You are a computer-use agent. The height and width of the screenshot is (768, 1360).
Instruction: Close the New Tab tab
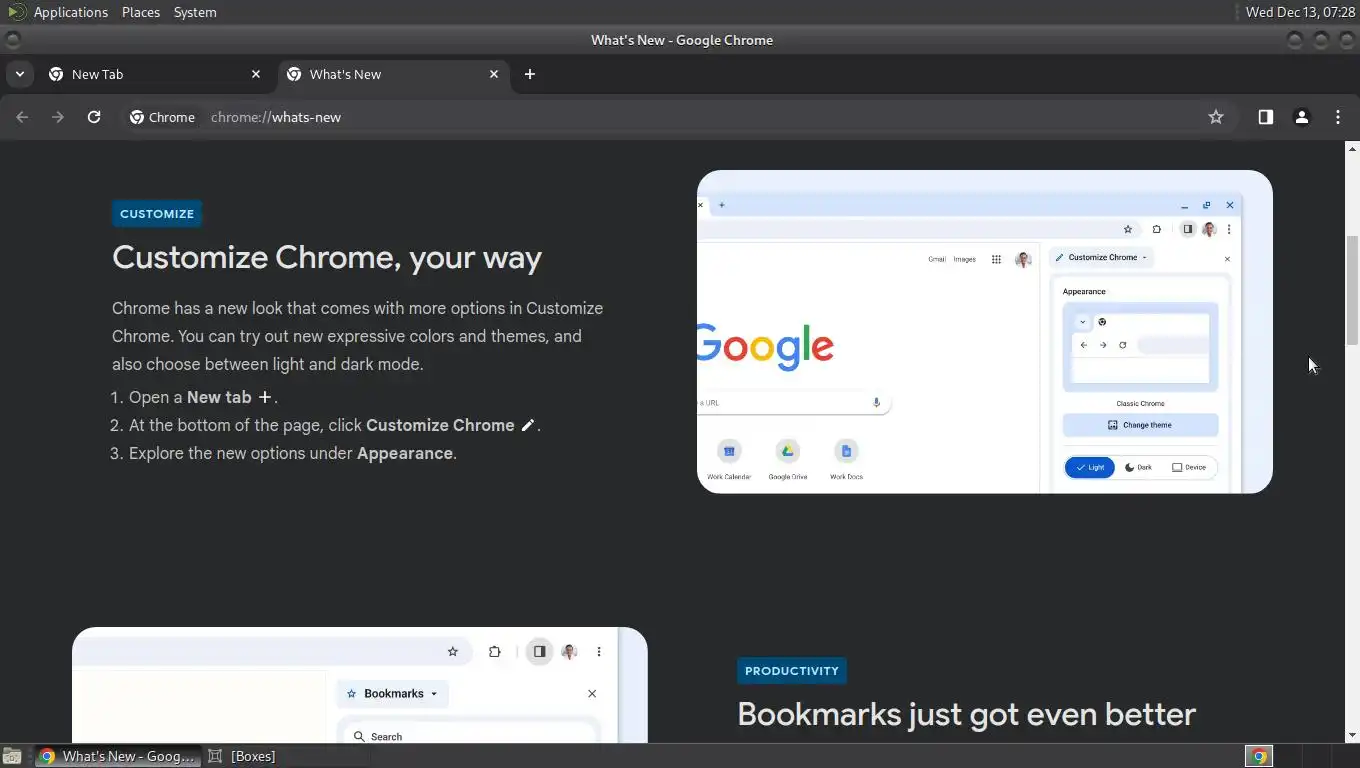pyautogui.click(x=256, y=74)
